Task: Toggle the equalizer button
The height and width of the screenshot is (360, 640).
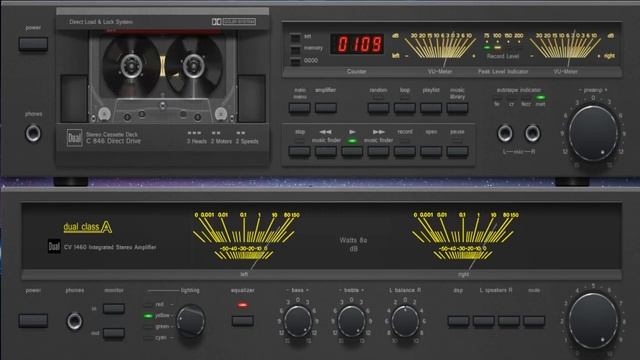Action: (x=242, y=321)
